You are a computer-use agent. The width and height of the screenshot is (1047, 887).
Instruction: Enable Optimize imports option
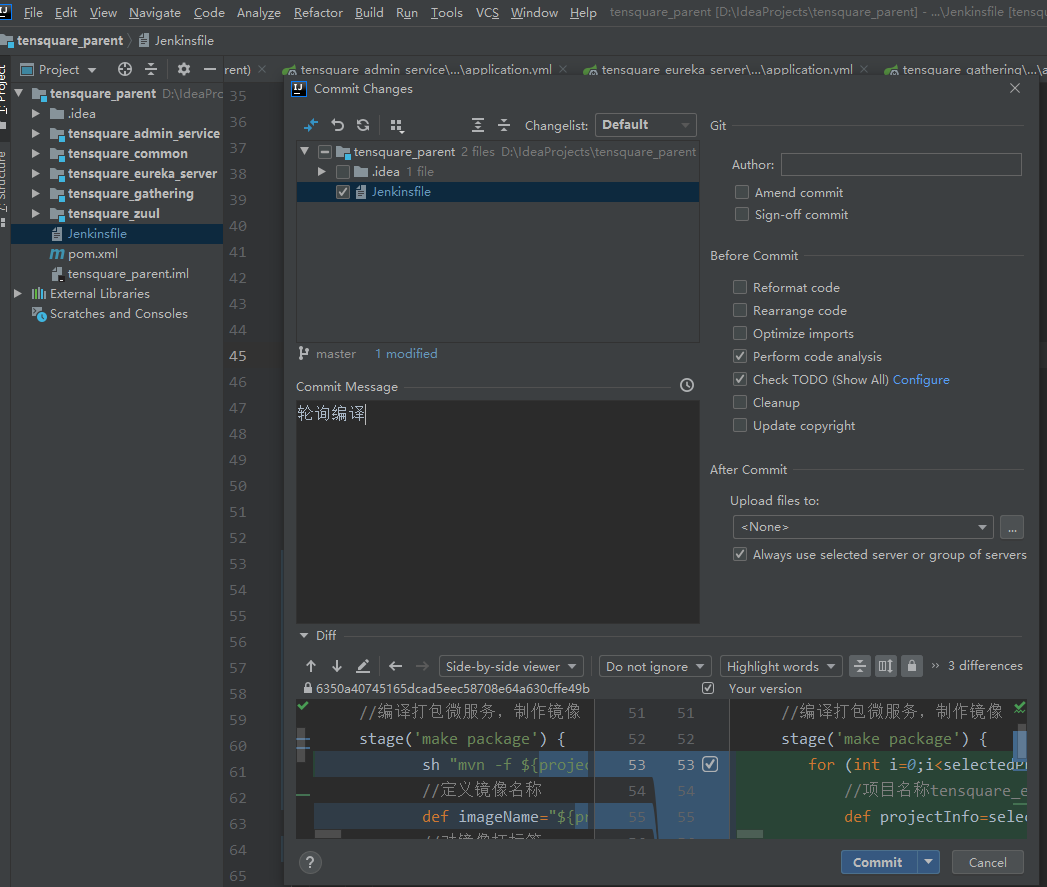[x=740, y=333]
